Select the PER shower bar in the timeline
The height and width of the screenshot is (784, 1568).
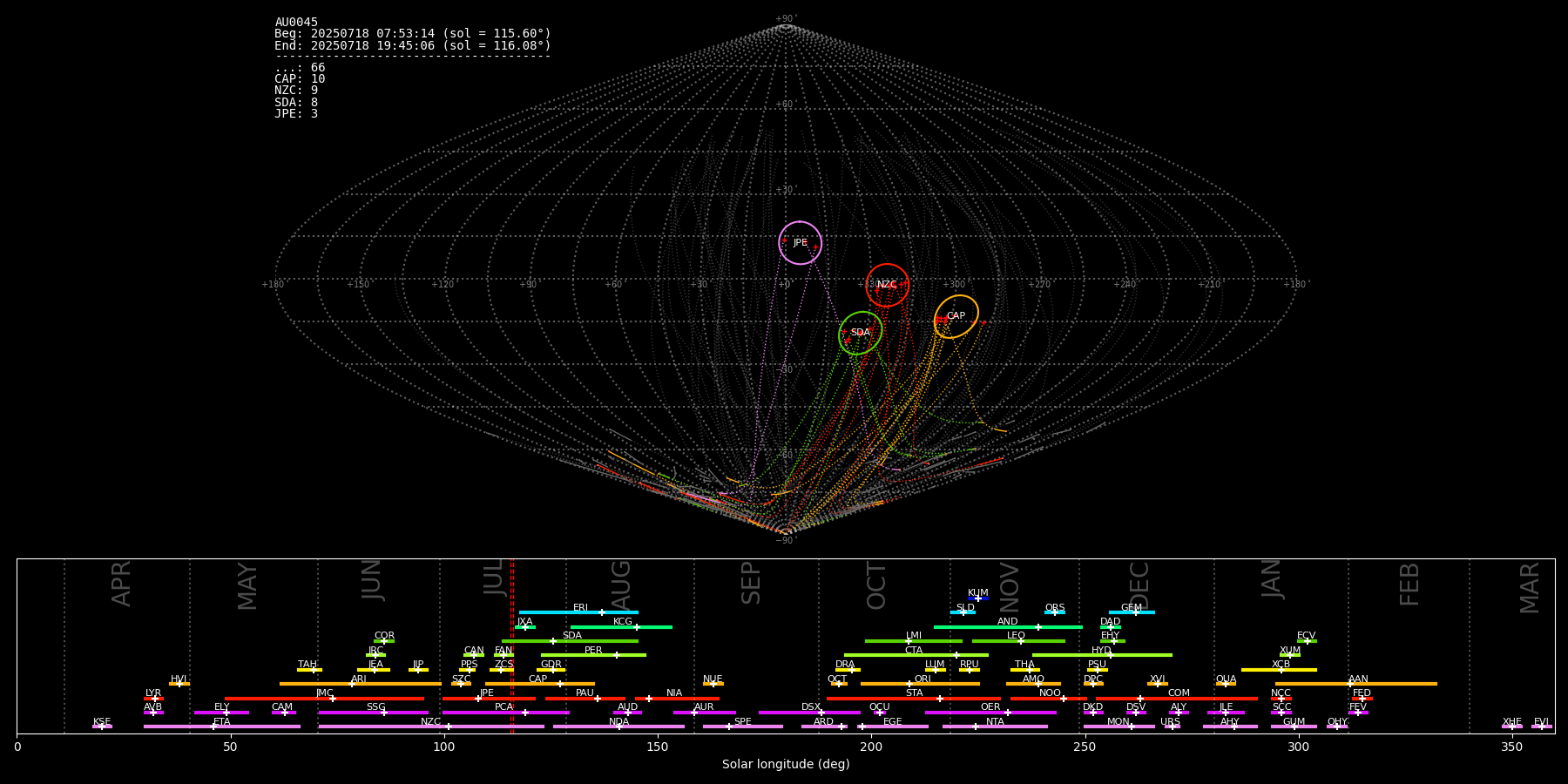tap(593, 655)
